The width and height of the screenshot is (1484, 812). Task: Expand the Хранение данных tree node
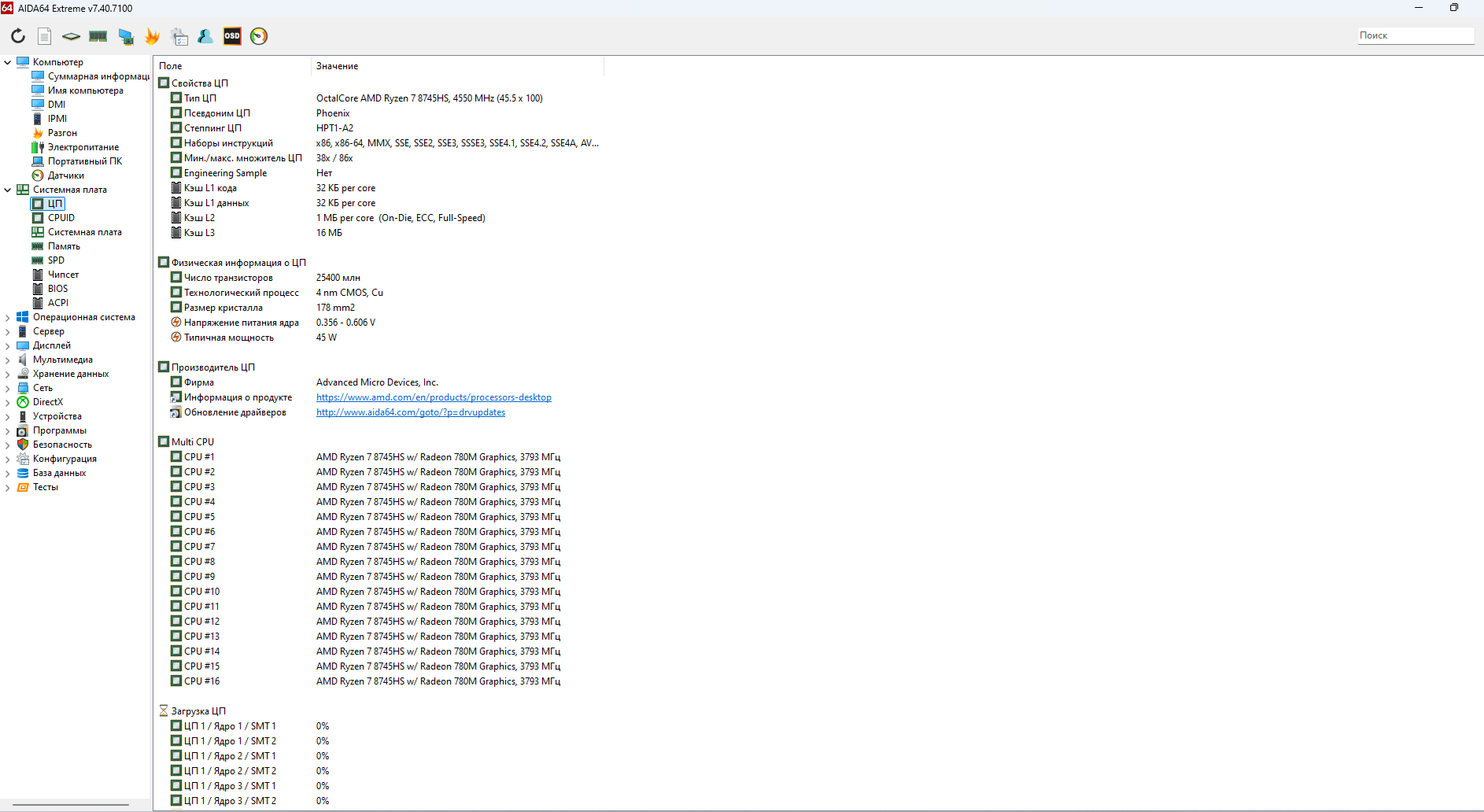pyautogui.click(x=8, y=374)
